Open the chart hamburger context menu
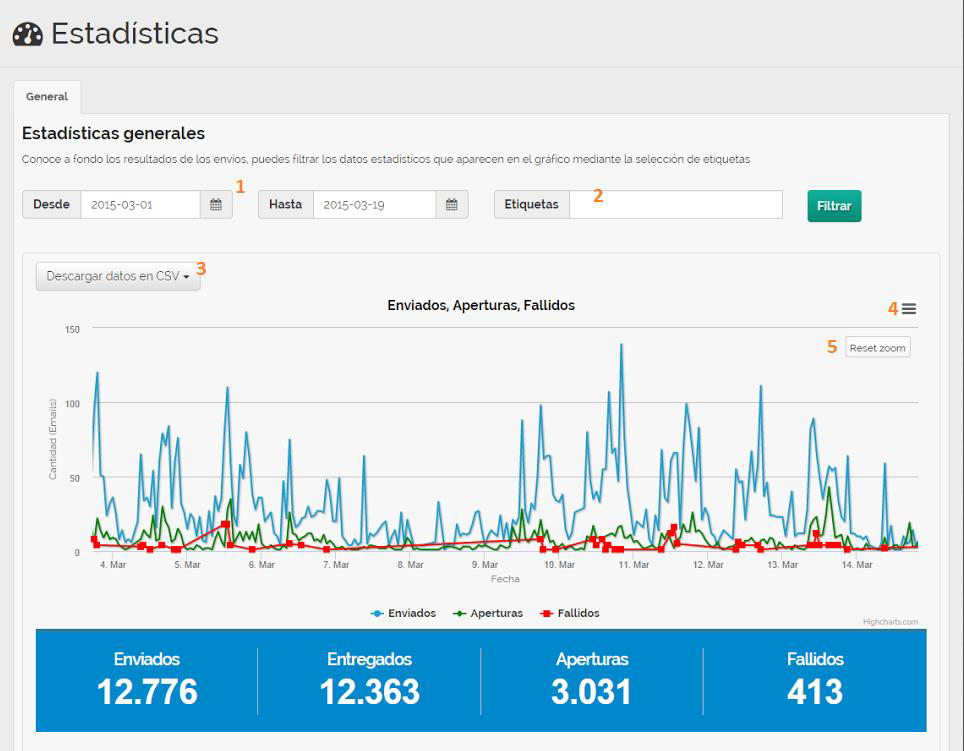964x751 pixels. [908, 309]
